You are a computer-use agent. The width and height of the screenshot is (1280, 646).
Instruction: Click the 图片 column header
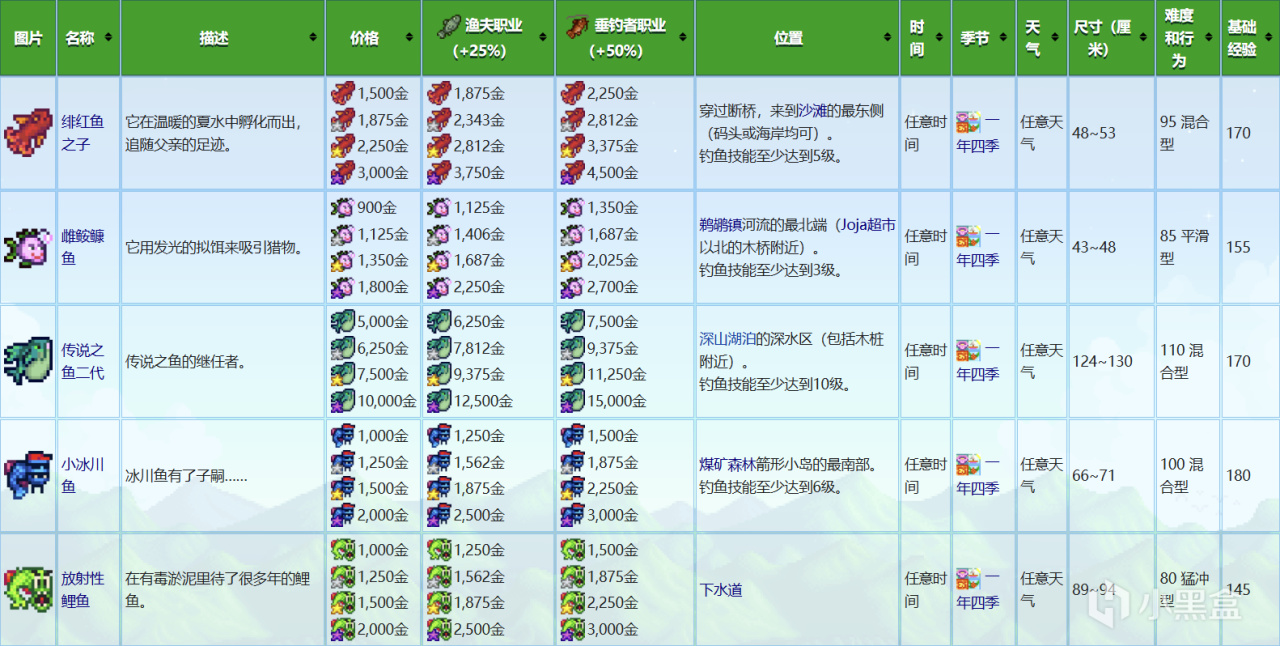click(28, 38)
